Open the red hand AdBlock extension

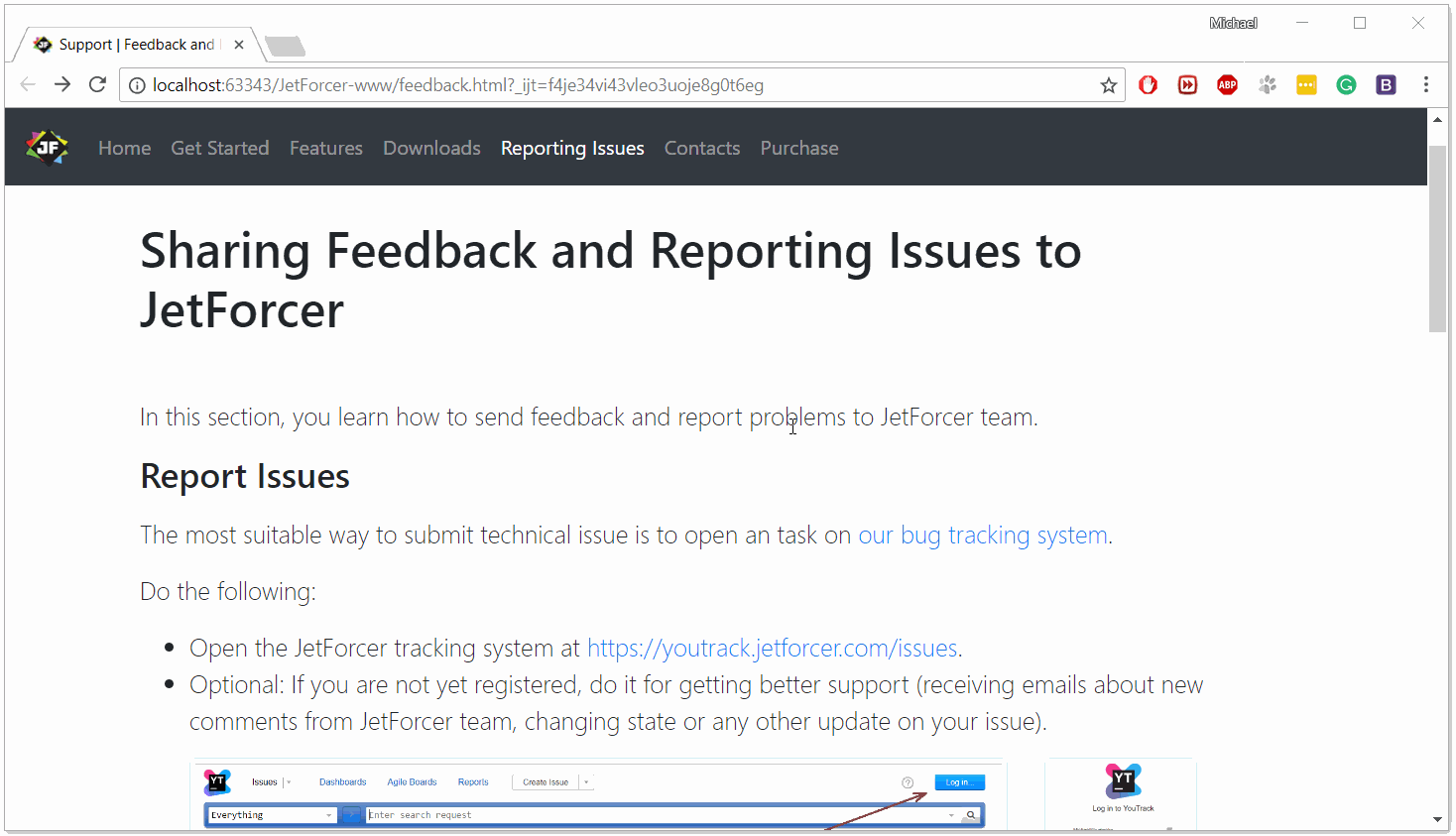[x=1149, y=85]
